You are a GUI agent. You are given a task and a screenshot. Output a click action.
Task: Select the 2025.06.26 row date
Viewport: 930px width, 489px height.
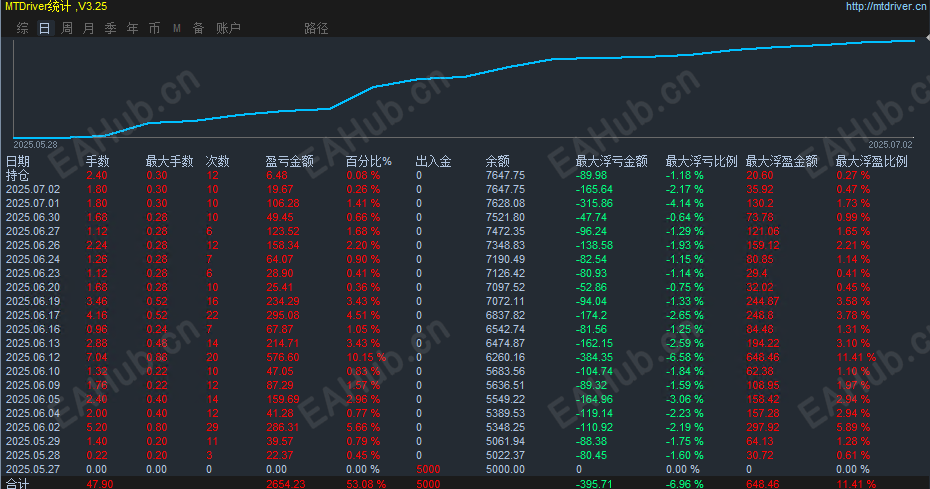click(33, 245)
